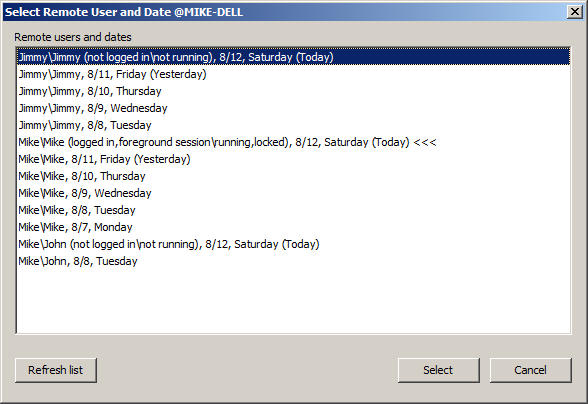Confirm with the Select button

[438, 370]
